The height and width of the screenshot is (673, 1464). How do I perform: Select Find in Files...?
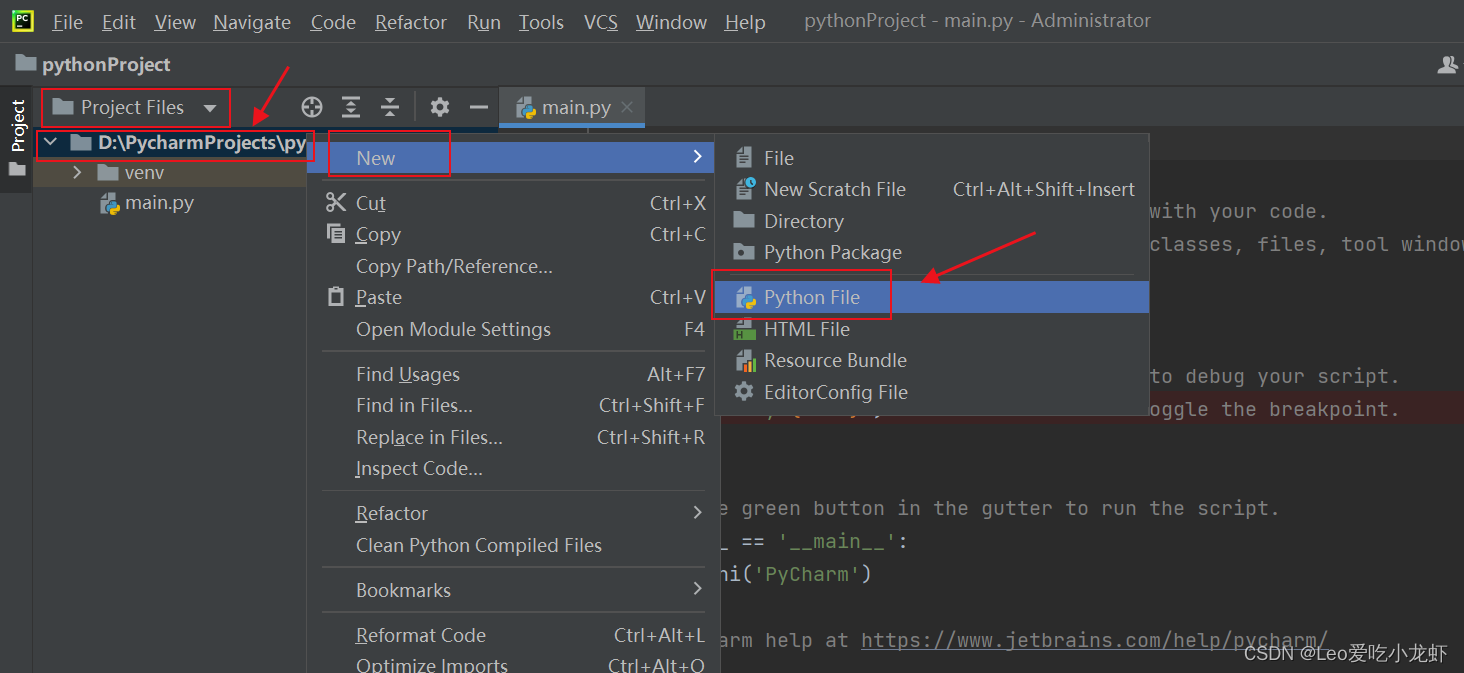point(414,405)
